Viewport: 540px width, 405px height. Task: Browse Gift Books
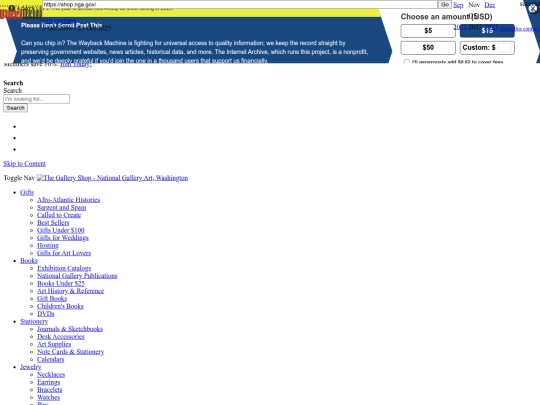click(52, 298)
